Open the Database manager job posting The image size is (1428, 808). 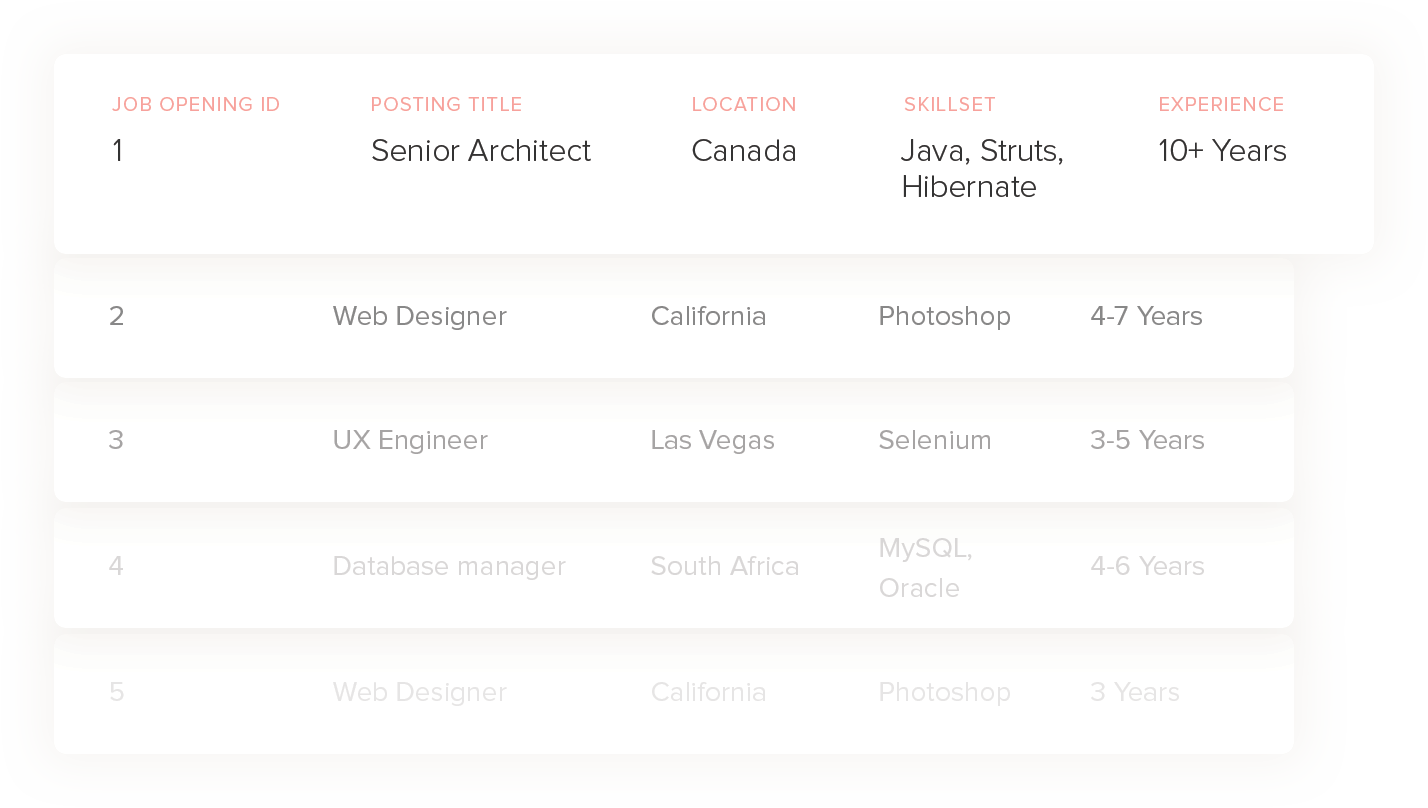point(449,567)
